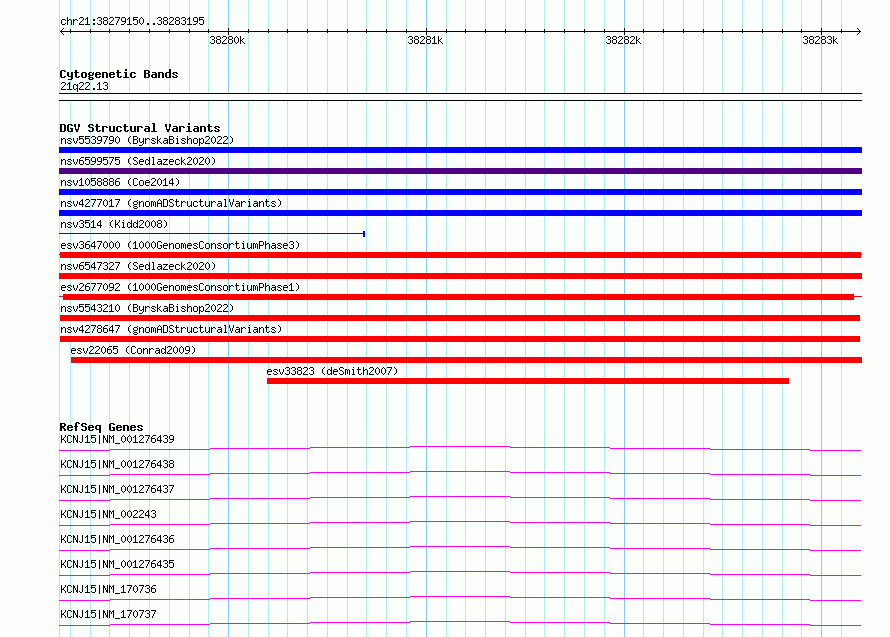Select the red esv22065 variant bar
Image resolution: width=890 pixels, height=637 pixels.
[466, 360]
